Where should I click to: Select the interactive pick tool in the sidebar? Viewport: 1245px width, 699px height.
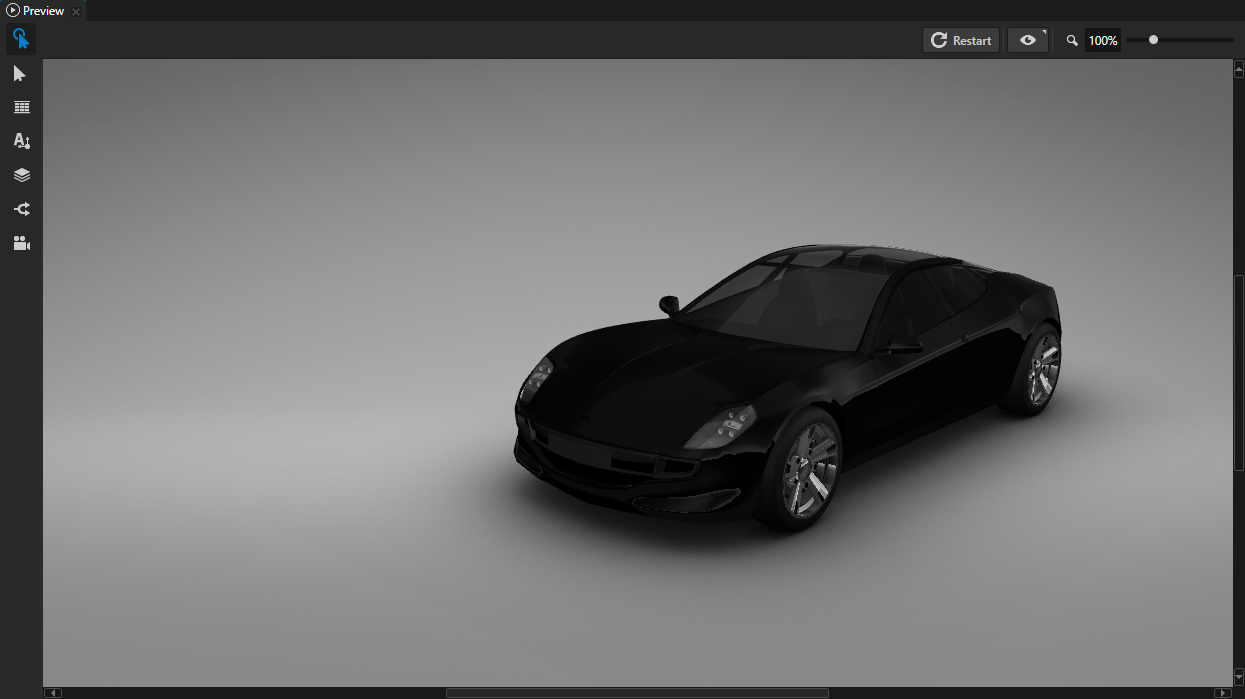click(x=21, y=39)
